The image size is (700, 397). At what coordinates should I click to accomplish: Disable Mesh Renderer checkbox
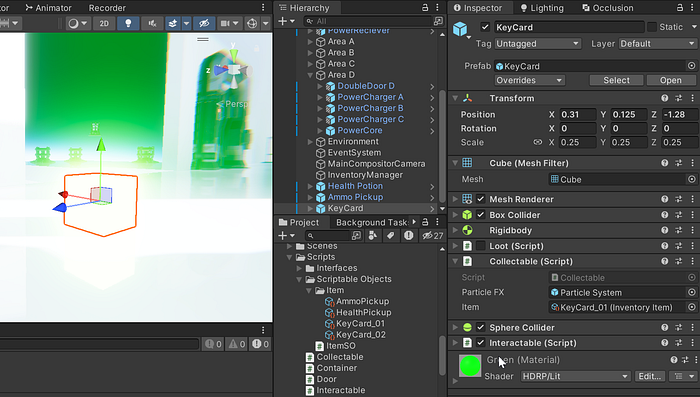pyautogui.click(x=480, y=199)
